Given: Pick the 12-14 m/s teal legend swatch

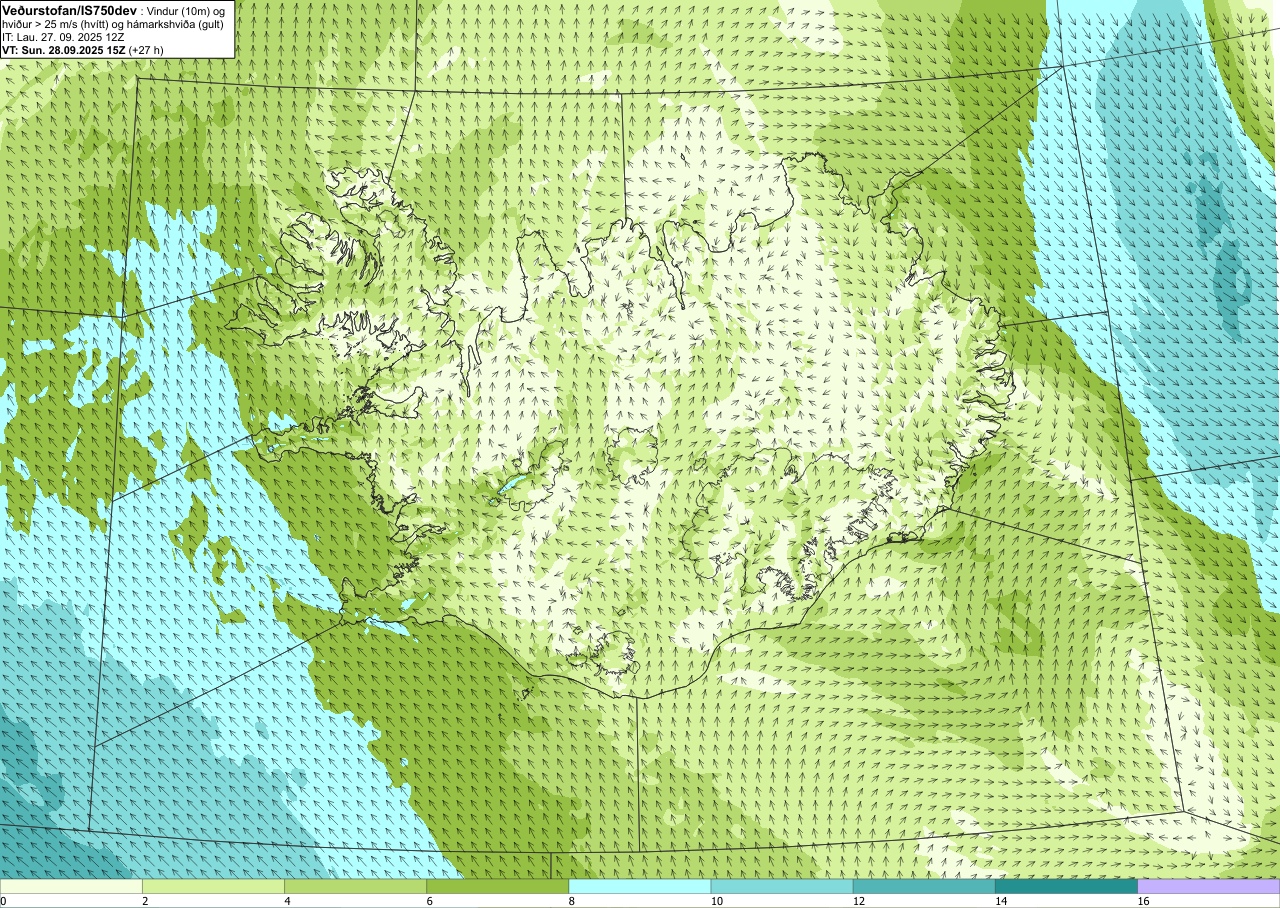Looking at the screenshot, I should [x=924, y=886].
